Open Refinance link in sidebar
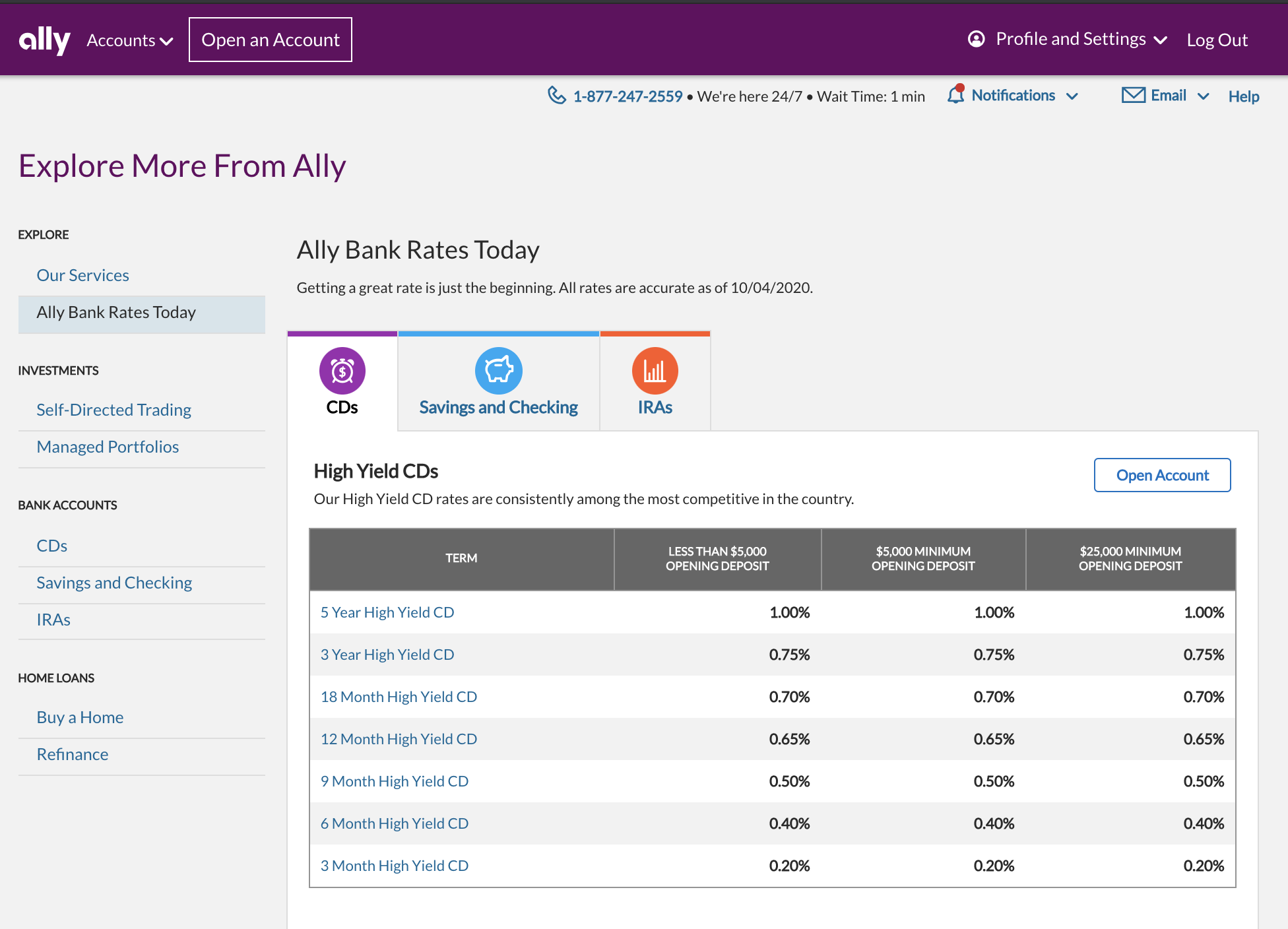The height and width of the screenshot is (929, 1288). [73, 754]
